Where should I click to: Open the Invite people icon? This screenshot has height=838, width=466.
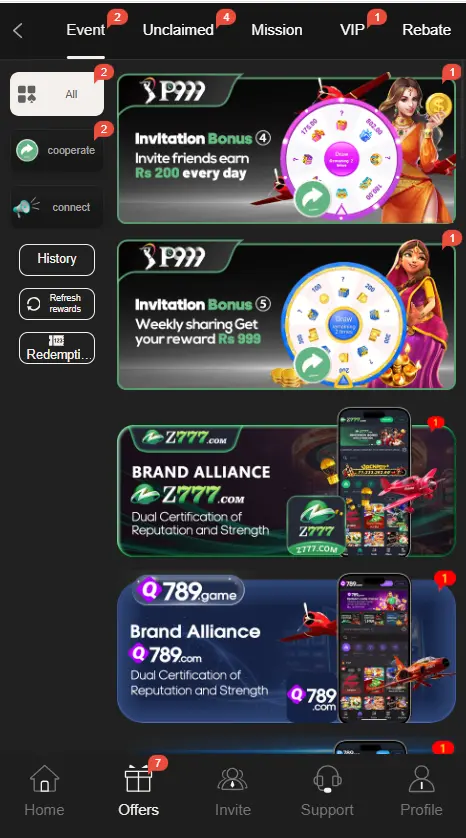click(232, 779)
